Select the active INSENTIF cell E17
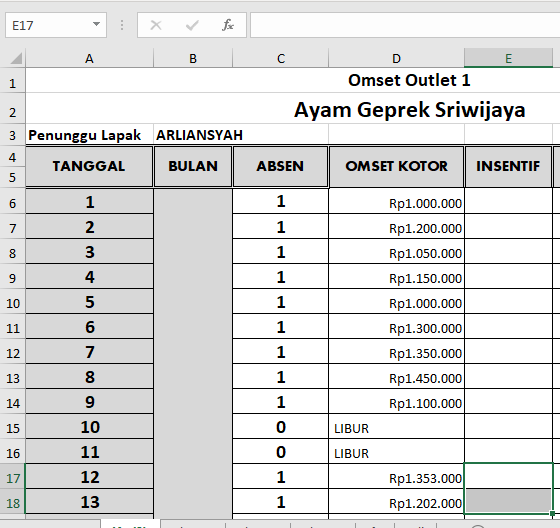 [508, 476]
